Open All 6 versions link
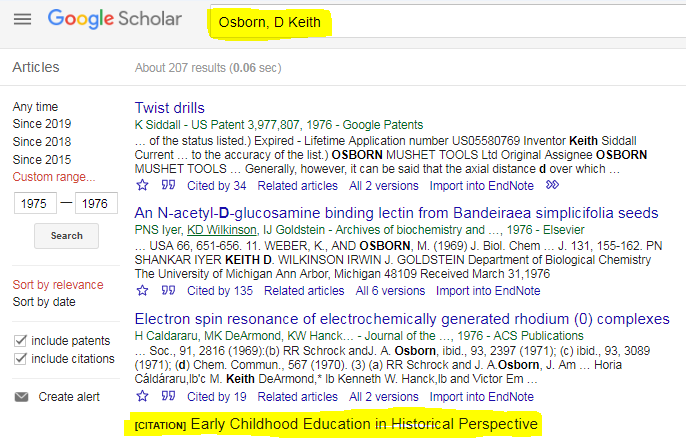 pyautogui.click(x=390, y=291)
